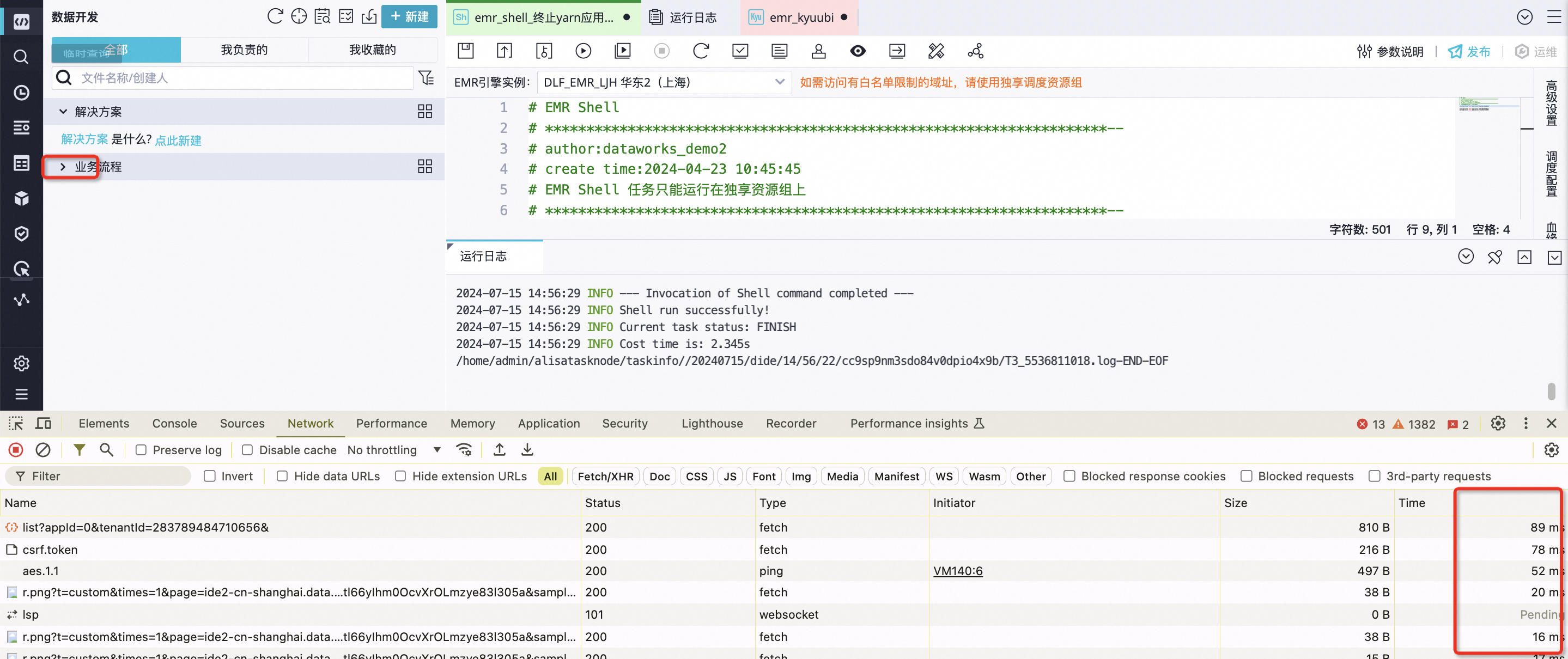1568x659 pixels.
Task: Open the No throttling dropdown
Action: (x=394, y=450)
